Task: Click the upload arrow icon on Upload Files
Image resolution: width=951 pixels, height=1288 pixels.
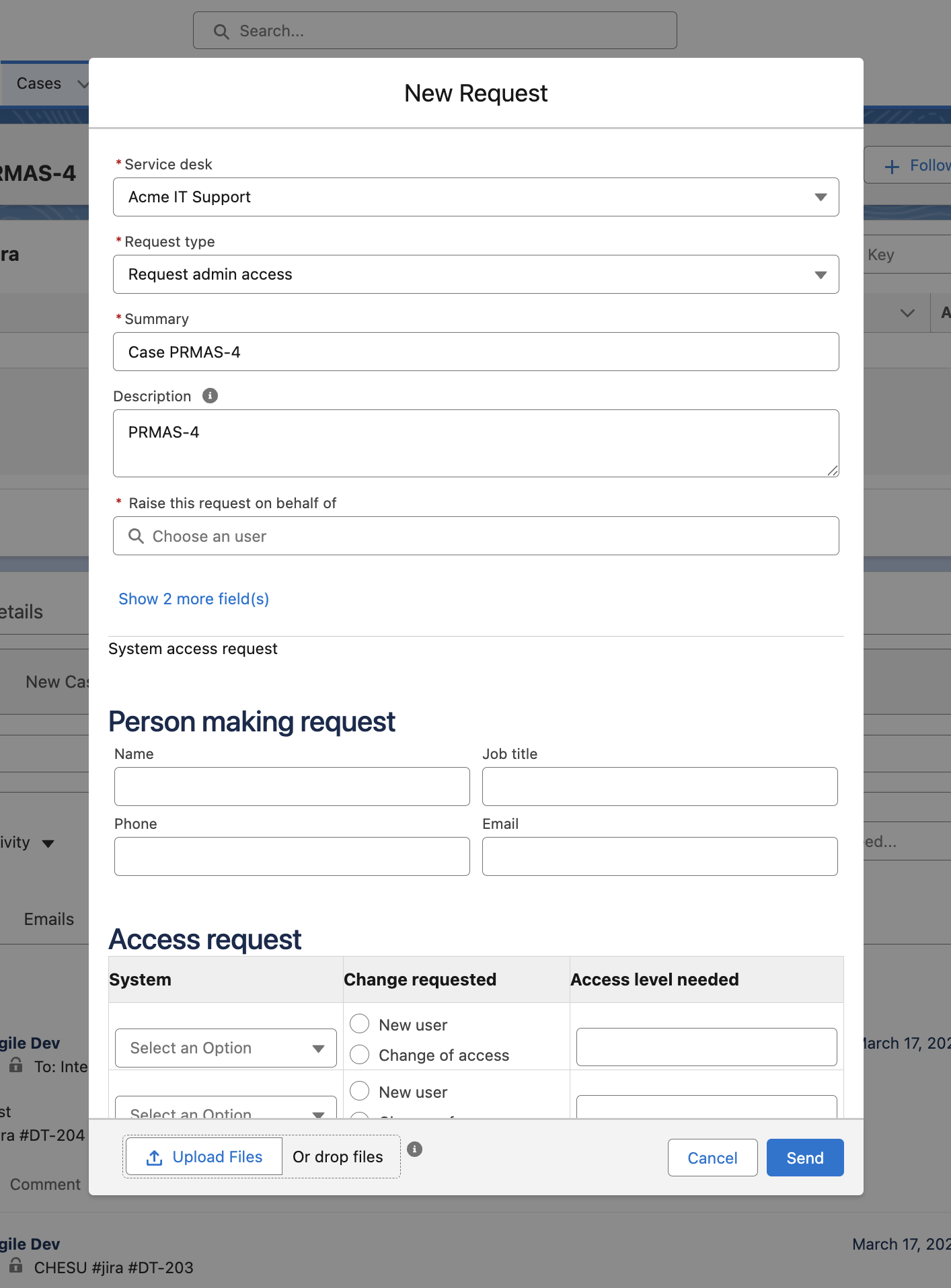Action: point(155,1157)
